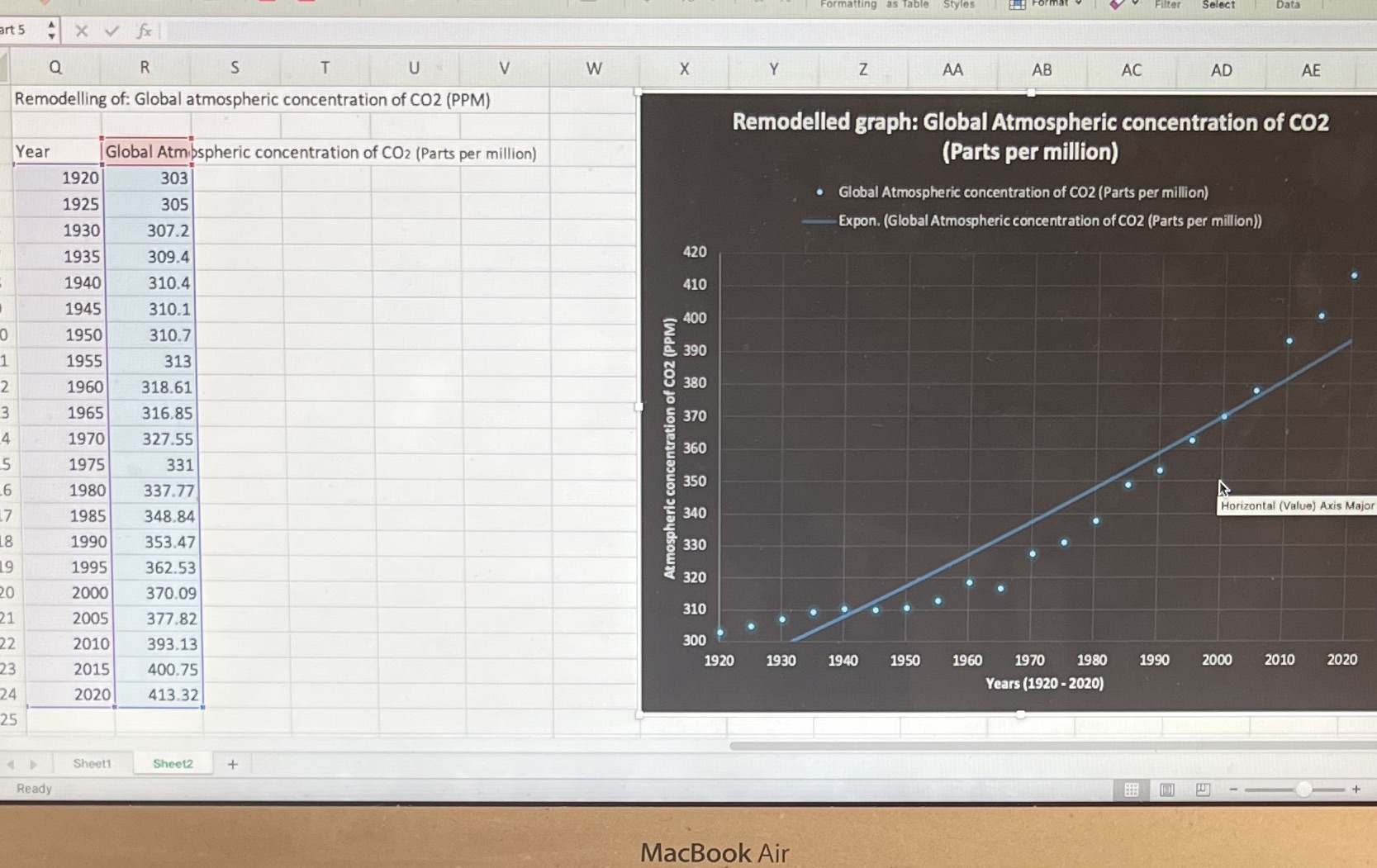This screenshot has width=1377, height=868.
Task: Click into the formula bar input field
Action: pos(768,33)
